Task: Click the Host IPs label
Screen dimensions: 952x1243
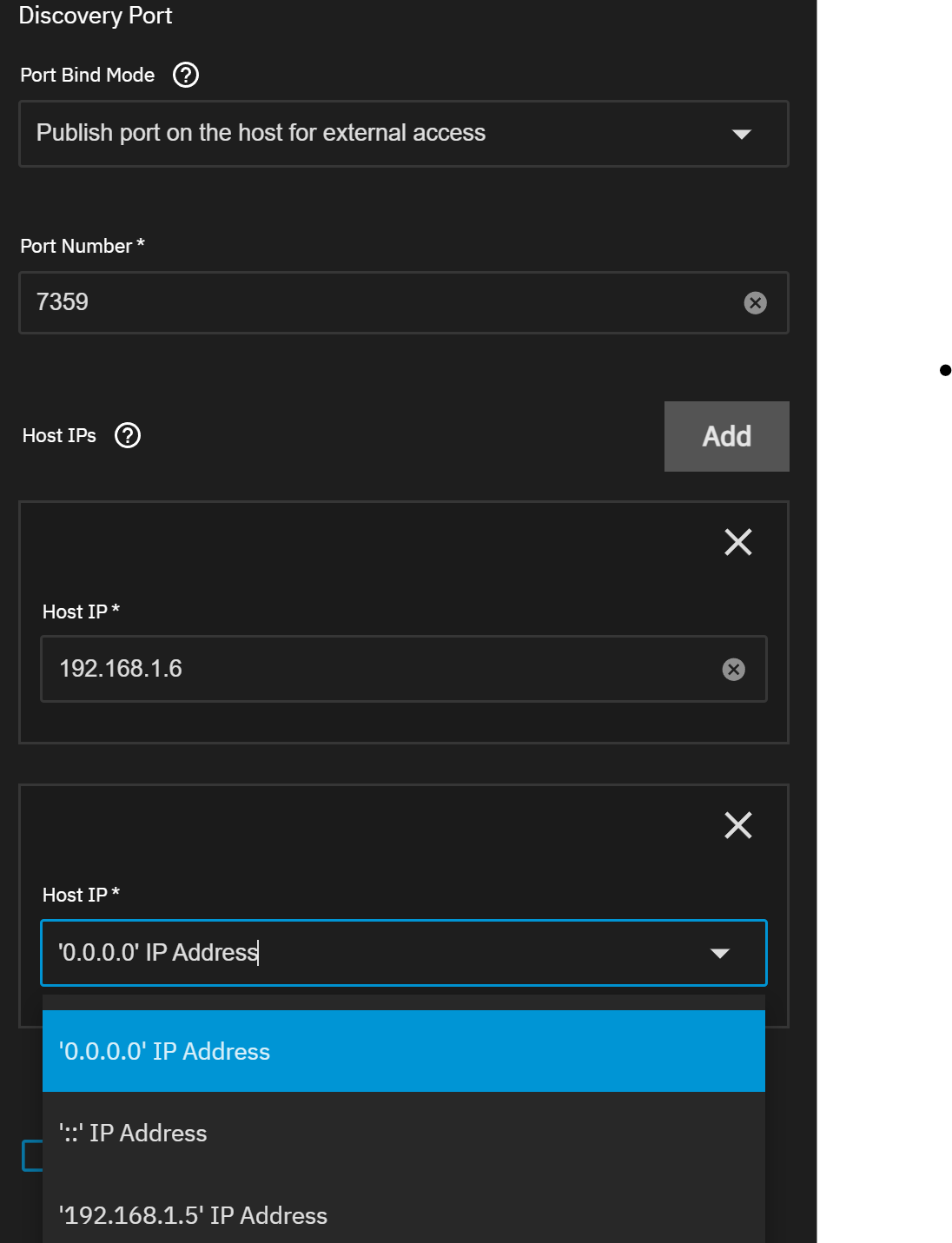Action: (x=59, y=435)
